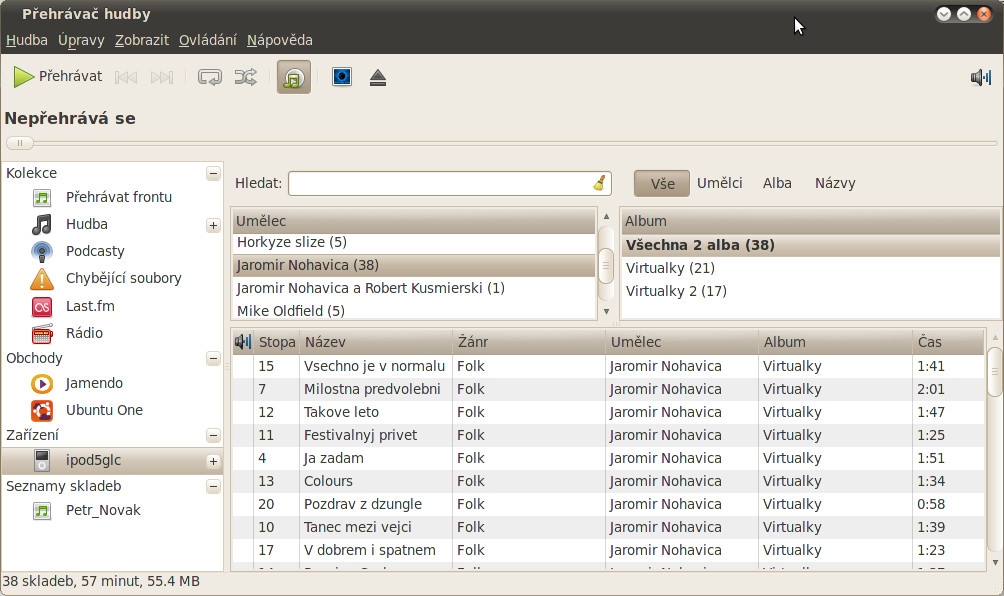Image resolution: width=1004 pixels, height=596 pixels.
Task: Click the artist list scrollbar handle
Action: 606,265
